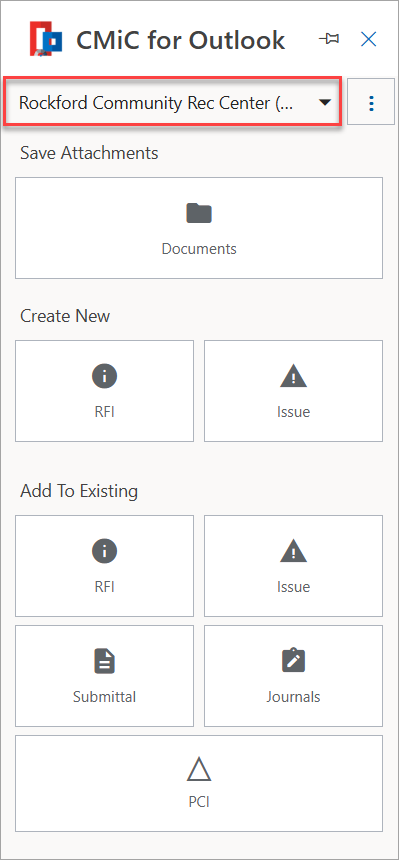Create a new RFI

coord(104,391)
